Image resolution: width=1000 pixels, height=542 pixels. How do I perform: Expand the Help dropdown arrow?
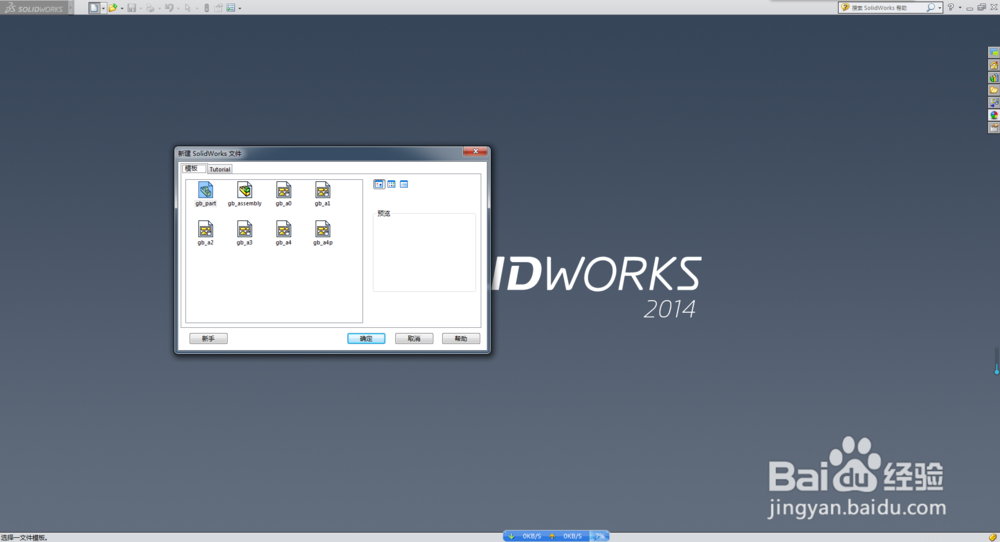(x=960, y=8)
